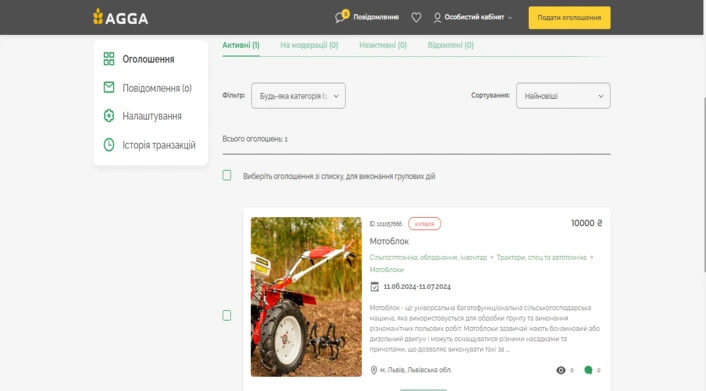Switch to the Неактивні tab
This screenshot has width=706, height=391.
coord(383,45)
